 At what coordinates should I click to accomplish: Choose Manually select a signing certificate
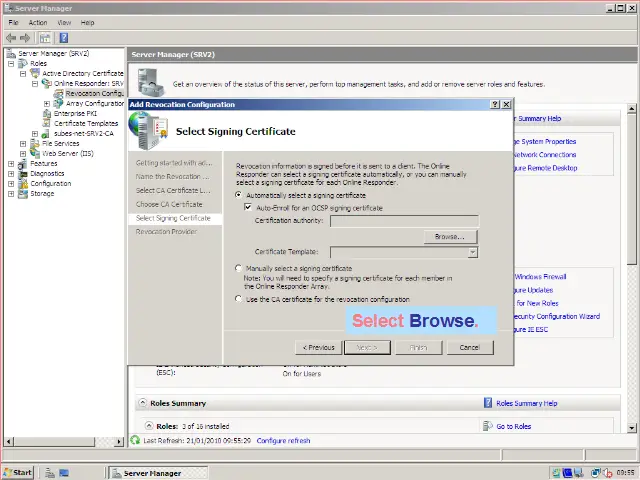[238, 268]
